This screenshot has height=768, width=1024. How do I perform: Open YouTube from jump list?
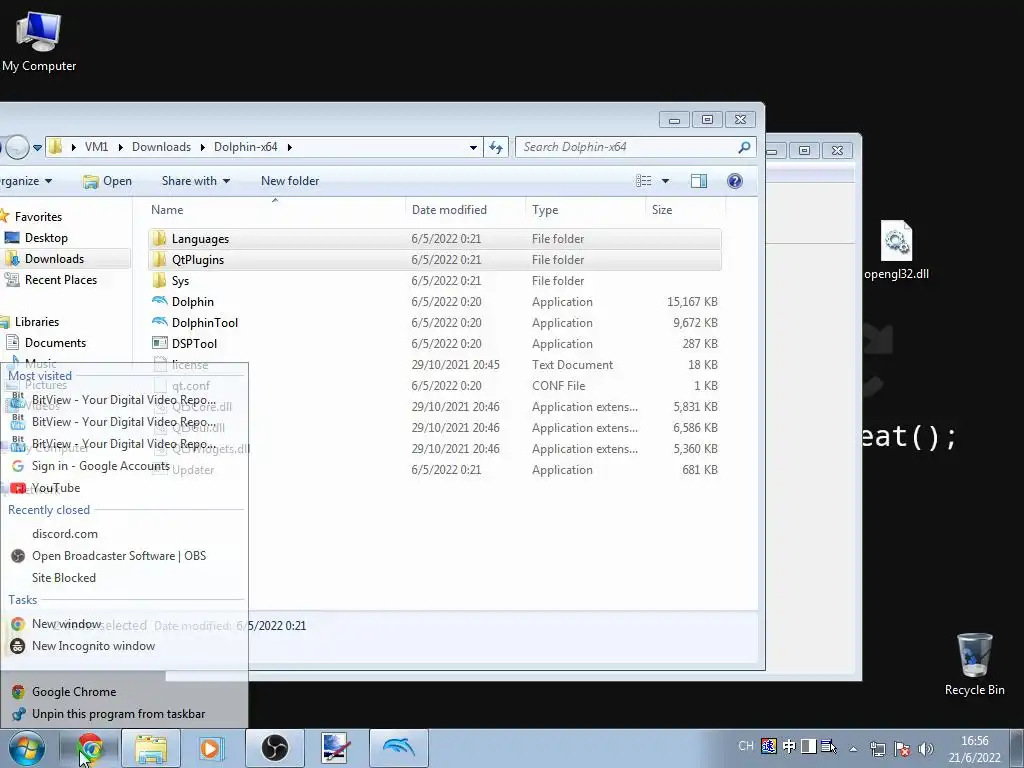pos(56,488)
